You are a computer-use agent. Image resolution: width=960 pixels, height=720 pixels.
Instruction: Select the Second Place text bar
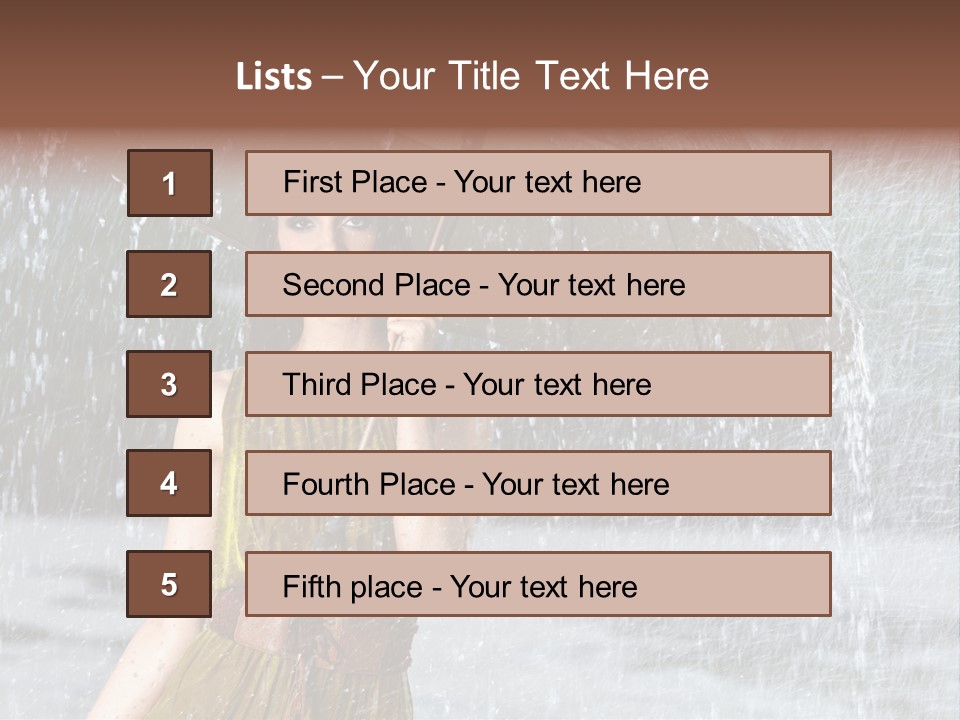point(538,284)
